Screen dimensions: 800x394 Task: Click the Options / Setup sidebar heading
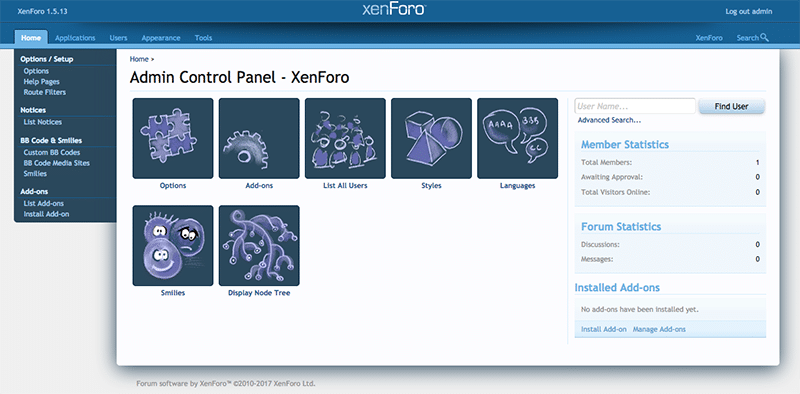[47, 59]
